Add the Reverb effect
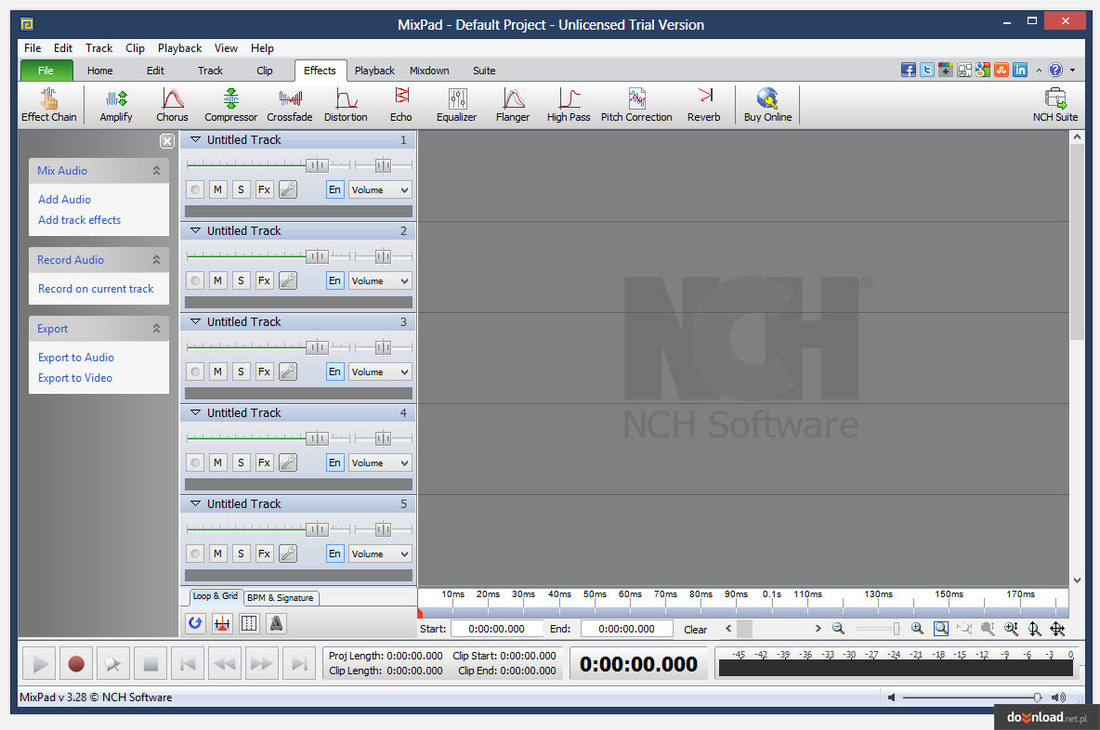This screenshot has height=730, width=1100. [x=704, y=105]
